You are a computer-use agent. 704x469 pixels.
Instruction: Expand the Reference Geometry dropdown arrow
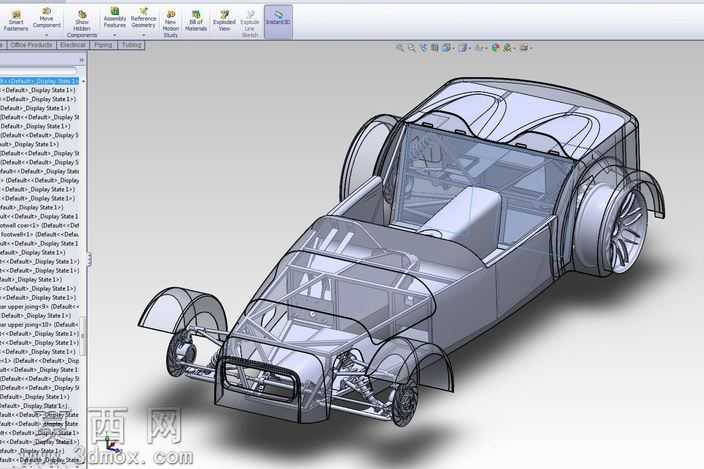coord(143,35)
